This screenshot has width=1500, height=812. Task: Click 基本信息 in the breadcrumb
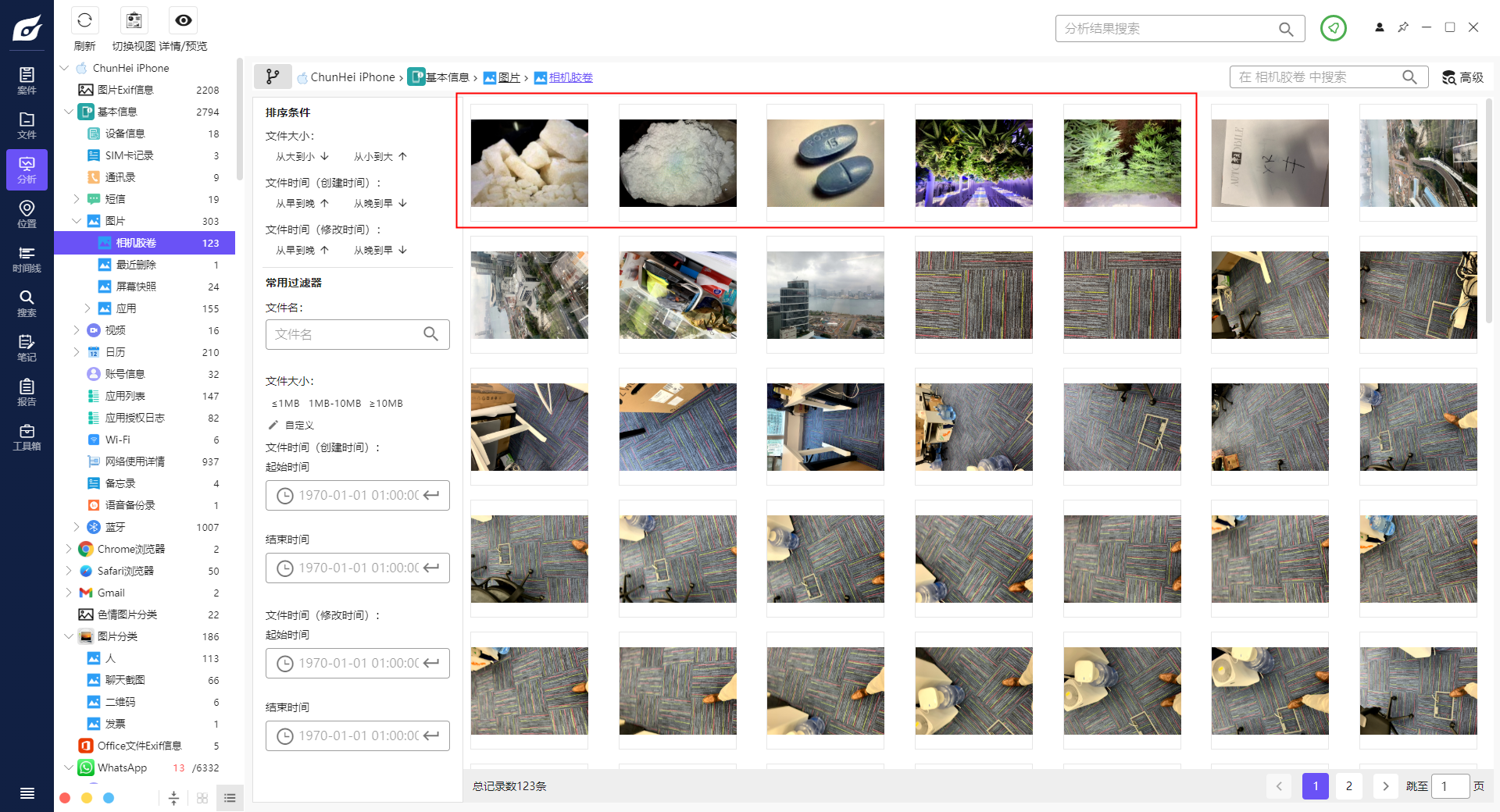(x=447, y=77)
